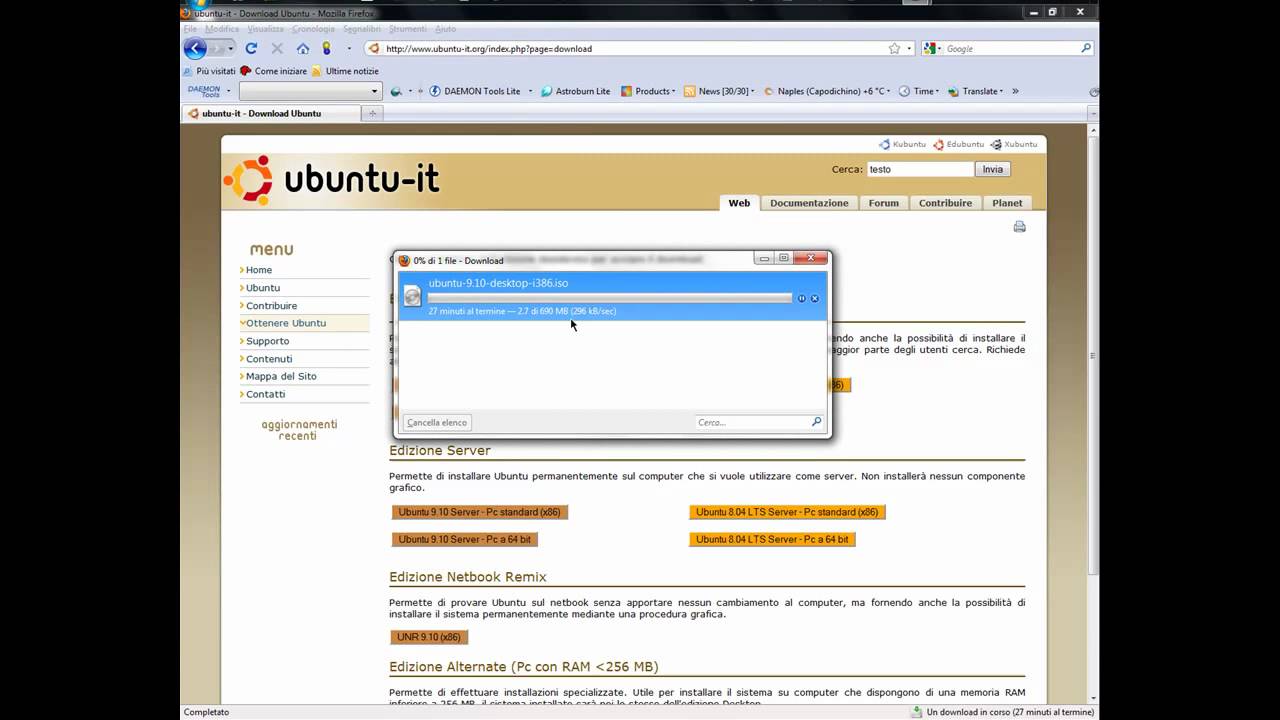
Task: Run Google search with the magnifier icon
Action: [1086, 48]
